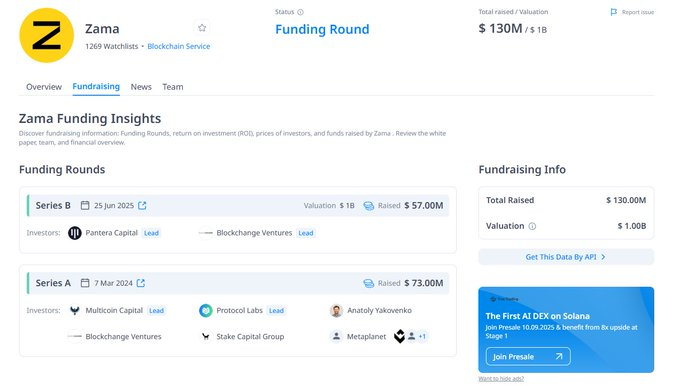The image size is (680, 386).
Task: Open the Blockchain Service category link
Action: coord(179,46)
